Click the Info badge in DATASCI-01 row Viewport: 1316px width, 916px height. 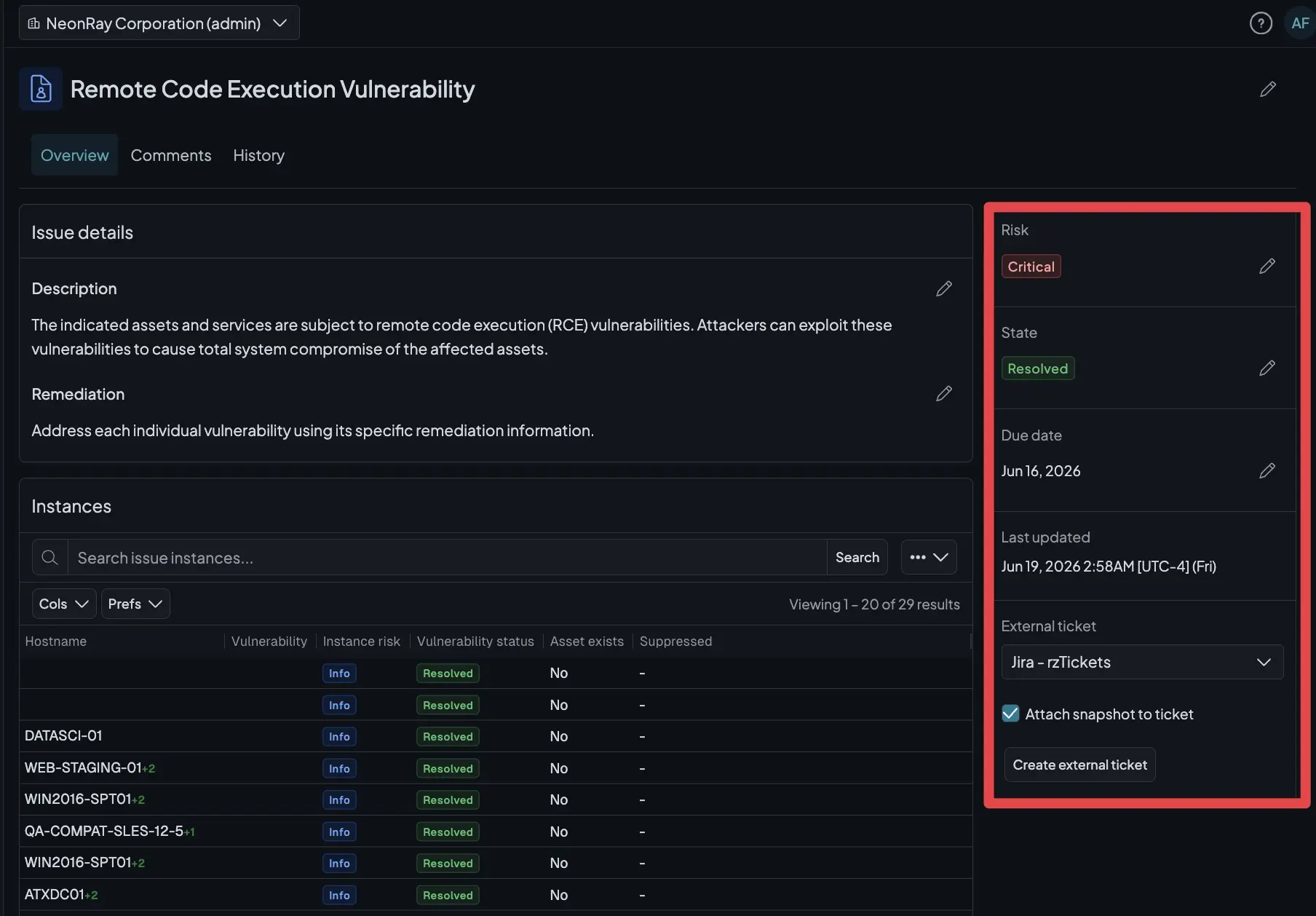[339, 736]
